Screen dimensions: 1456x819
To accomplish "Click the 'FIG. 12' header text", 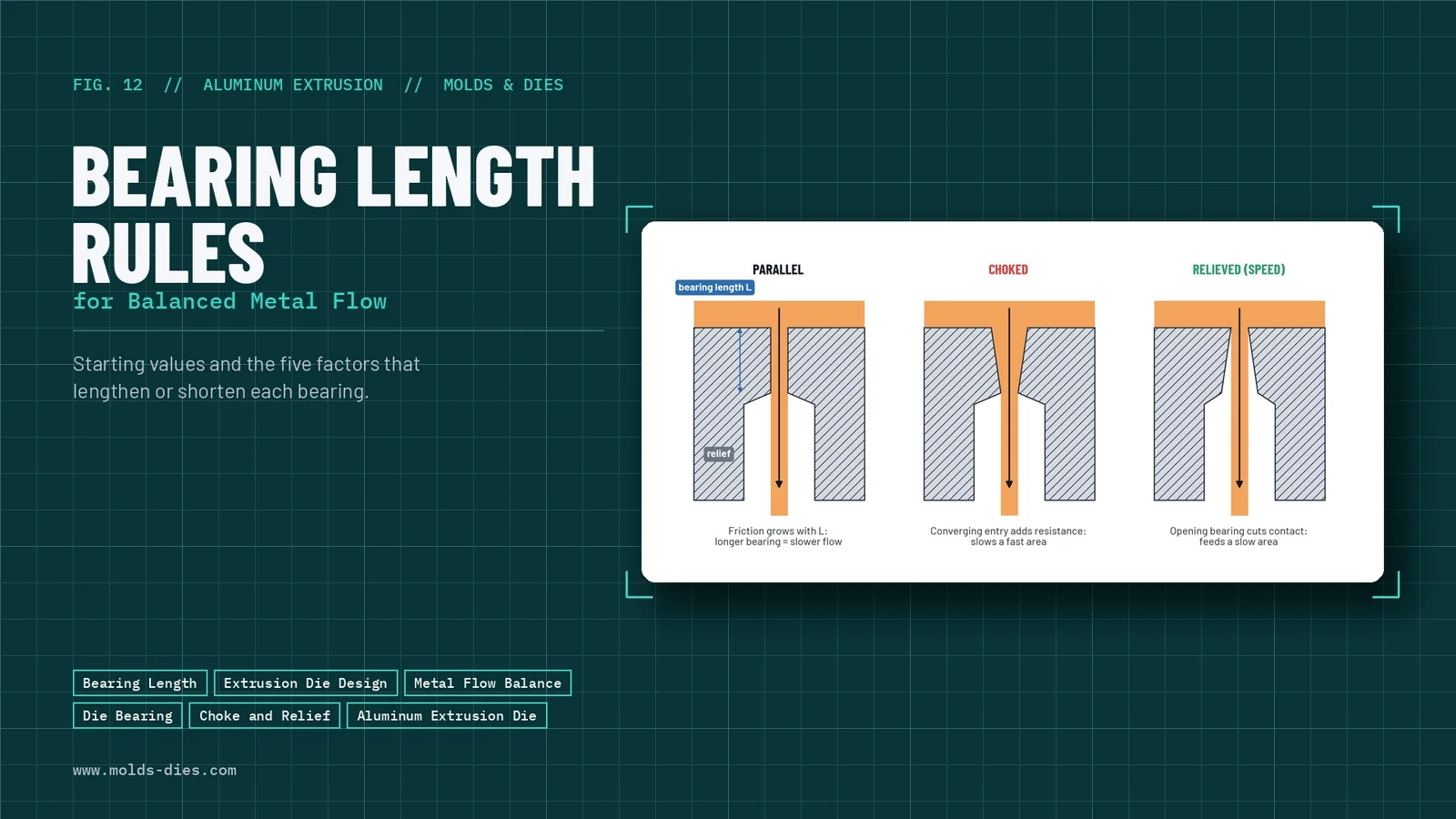I will [x=107, y=85].
